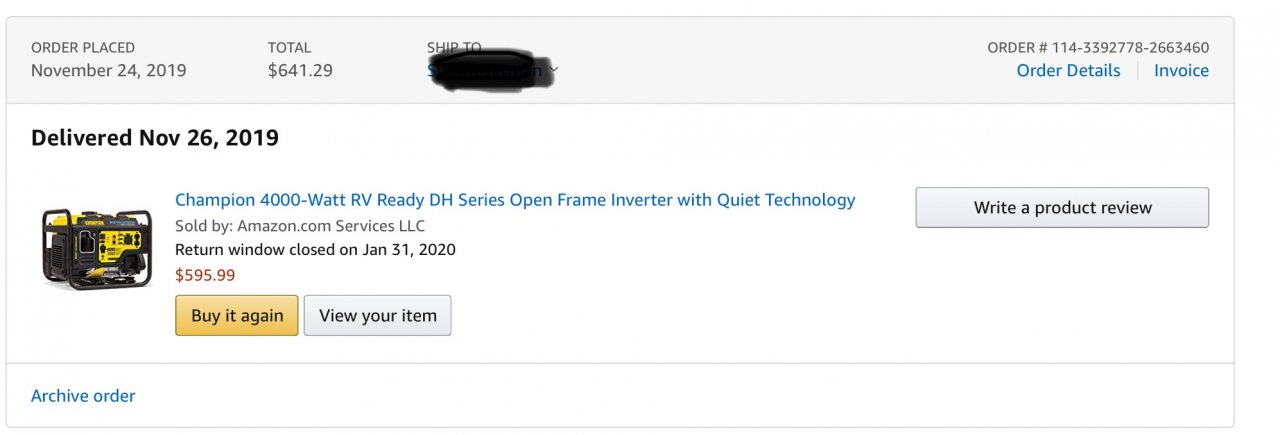Expand the Ship To name dropdown chevron
Image resolution: width=1280 pixels, height=435 pixels.
pos(554,70)
